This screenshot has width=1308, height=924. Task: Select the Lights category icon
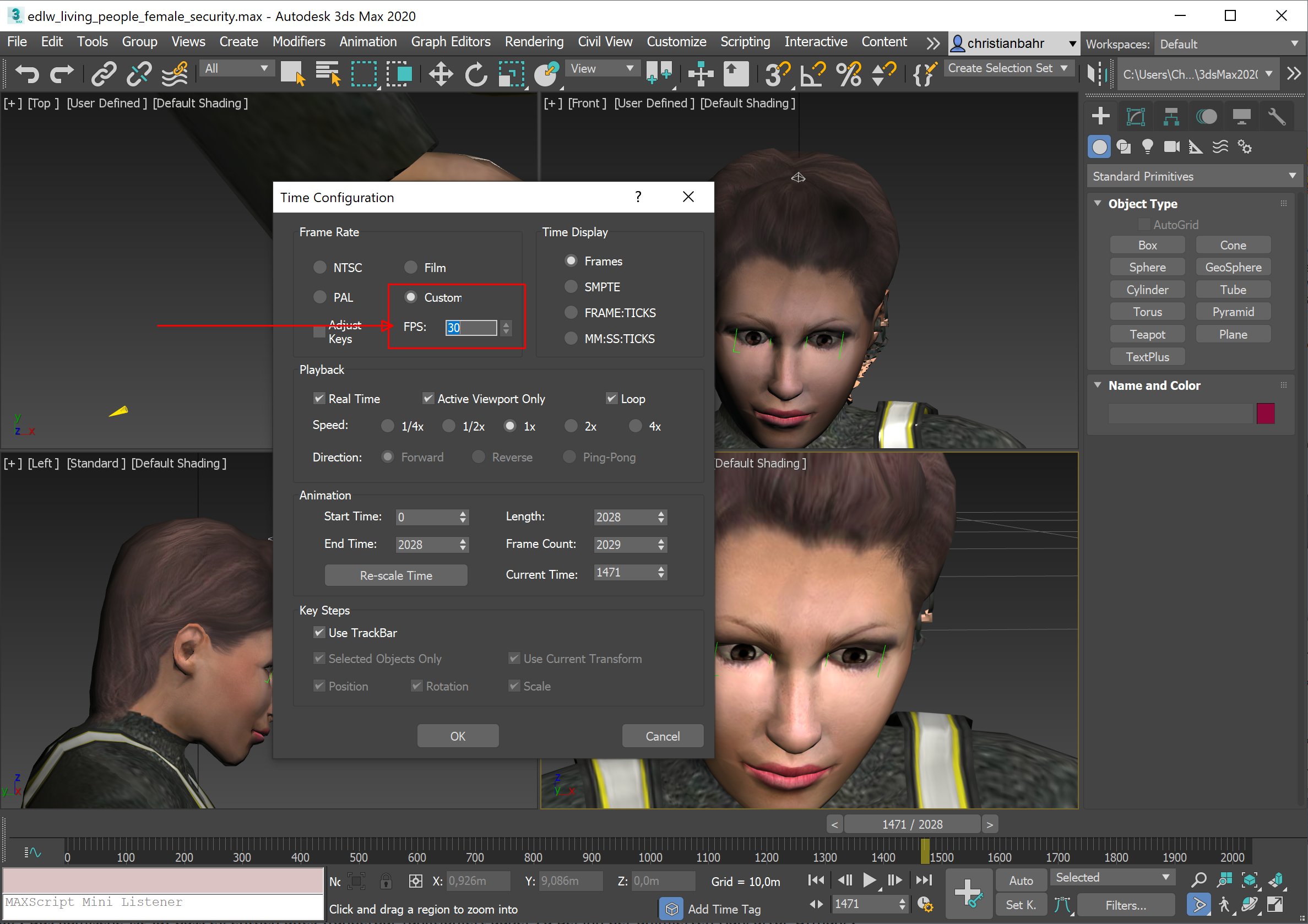(1148, 147)
